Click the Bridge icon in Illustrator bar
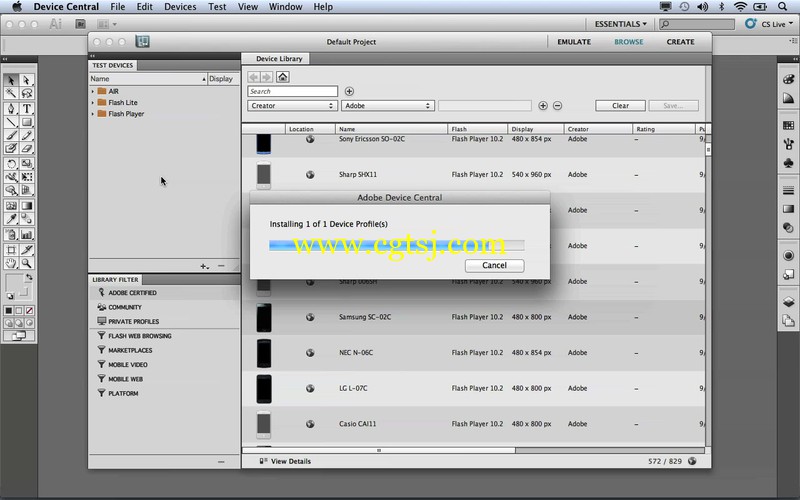The width and height of the screenshot is (800, 500). point(80,24)
